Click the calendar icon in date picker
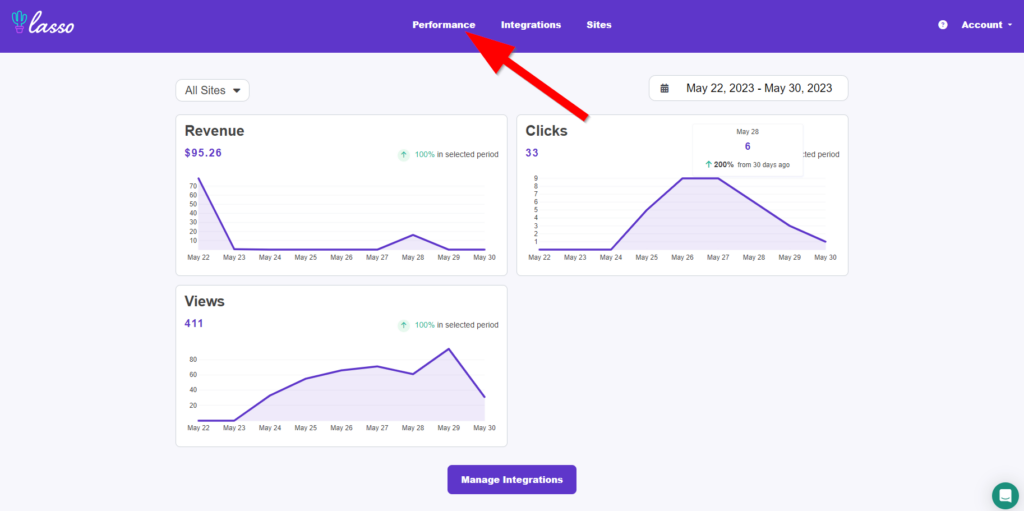This screenshot has width=1024, height=511. coord(664,88)
